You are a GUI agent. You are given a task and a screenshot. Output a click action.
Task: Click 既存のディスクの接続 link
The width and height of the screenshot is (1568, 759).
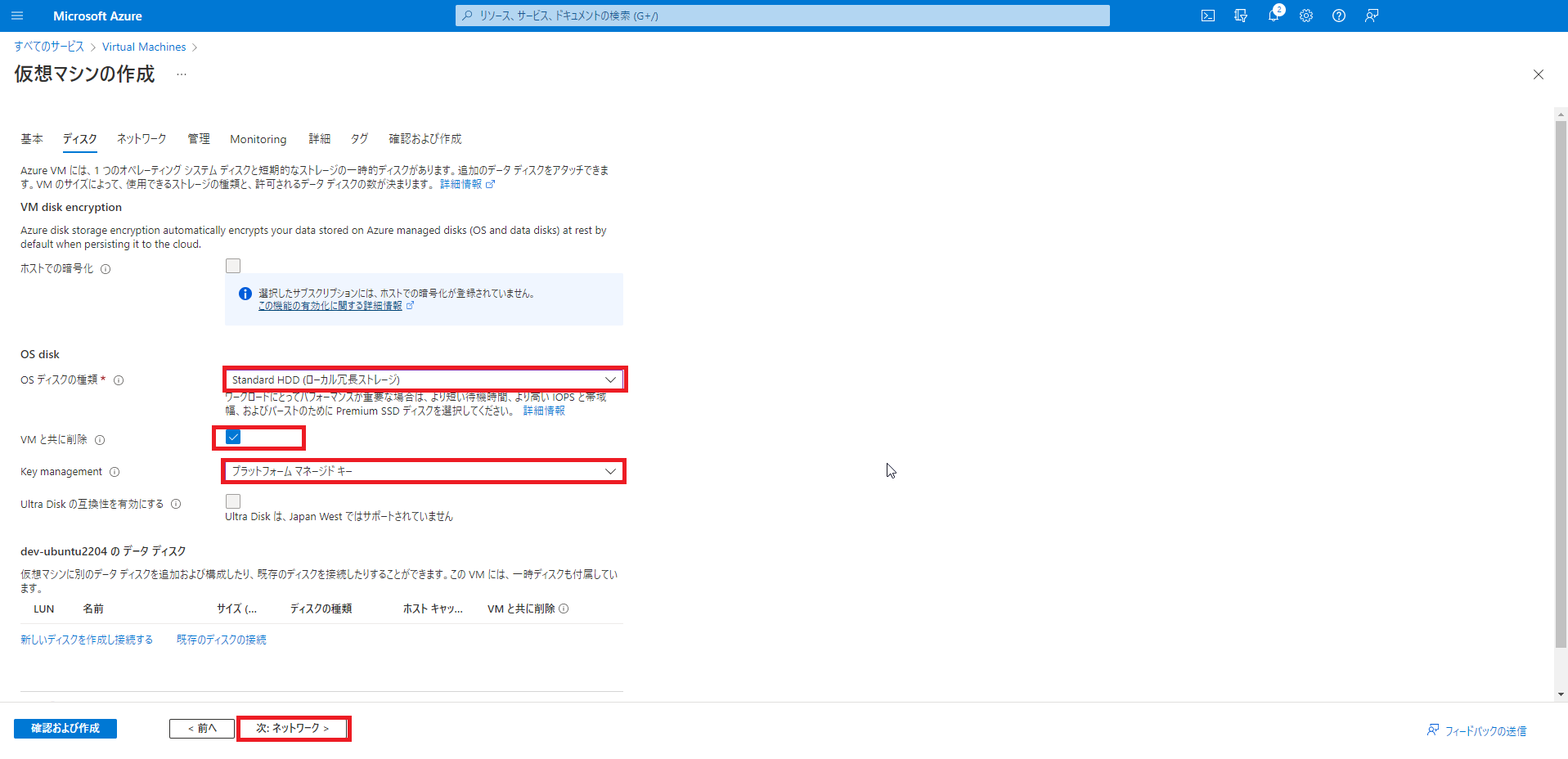point(222,640)
